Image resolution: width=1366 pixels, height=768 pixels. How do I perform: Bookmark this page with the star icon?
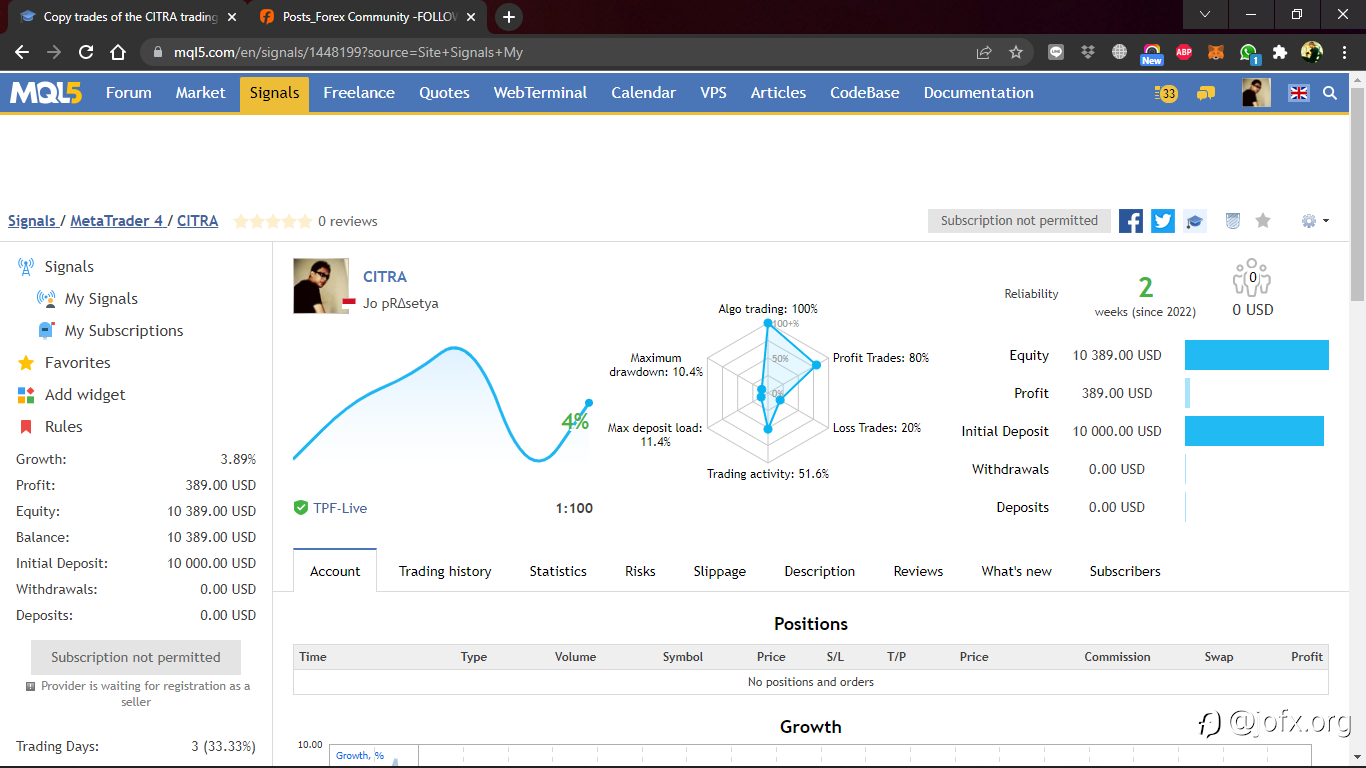(1016, 52)
